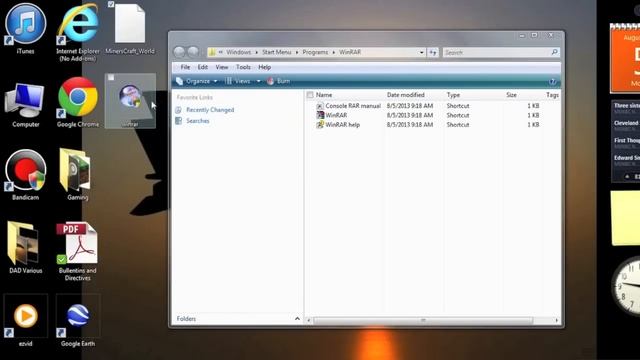Screen dimensions: 640x360
Task: Click the horizontal scrollbar thumb in file list
Action: coord(423,320)
